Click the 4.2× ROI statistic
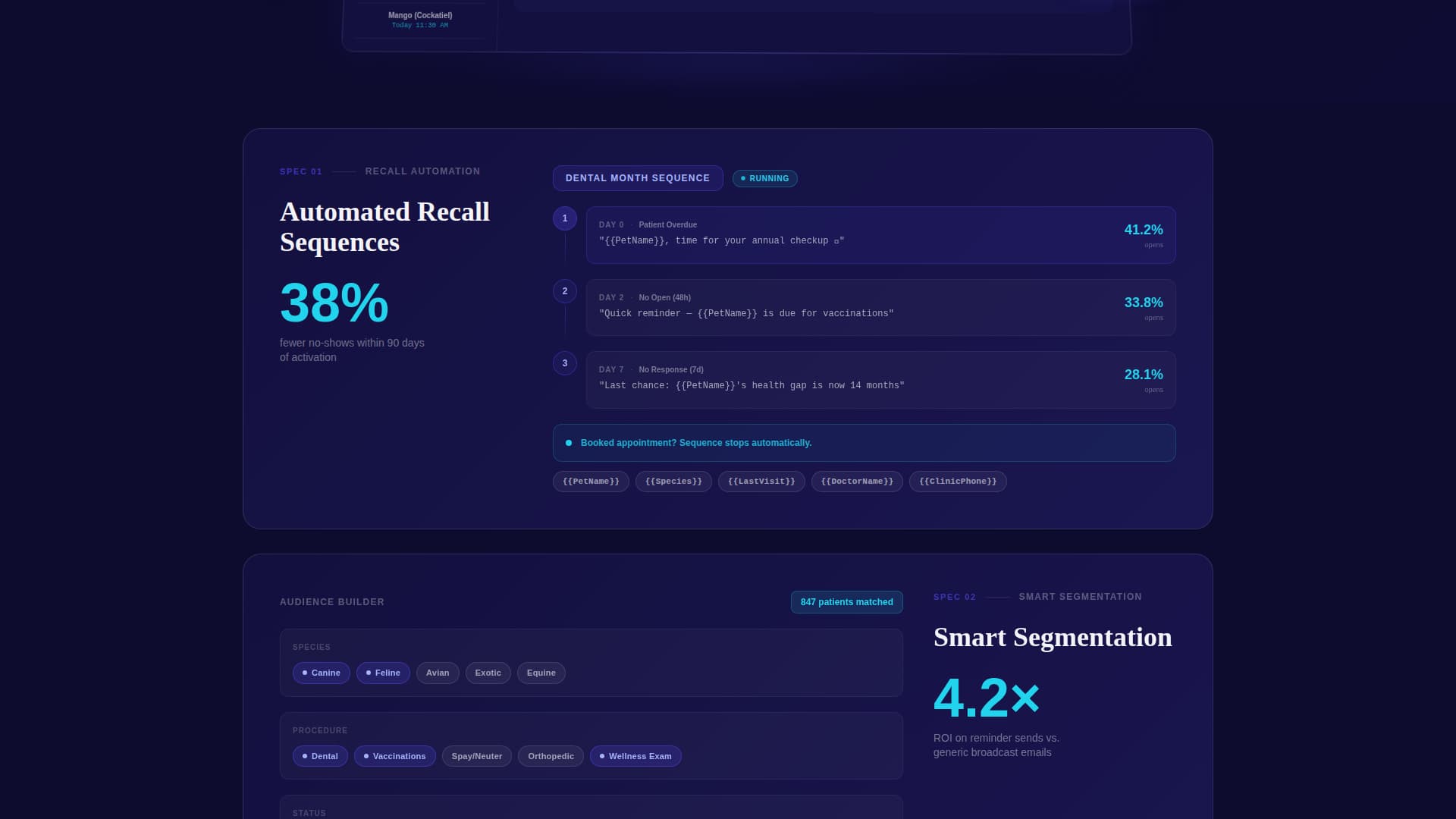1456x819 pixels. pos(987,698)
